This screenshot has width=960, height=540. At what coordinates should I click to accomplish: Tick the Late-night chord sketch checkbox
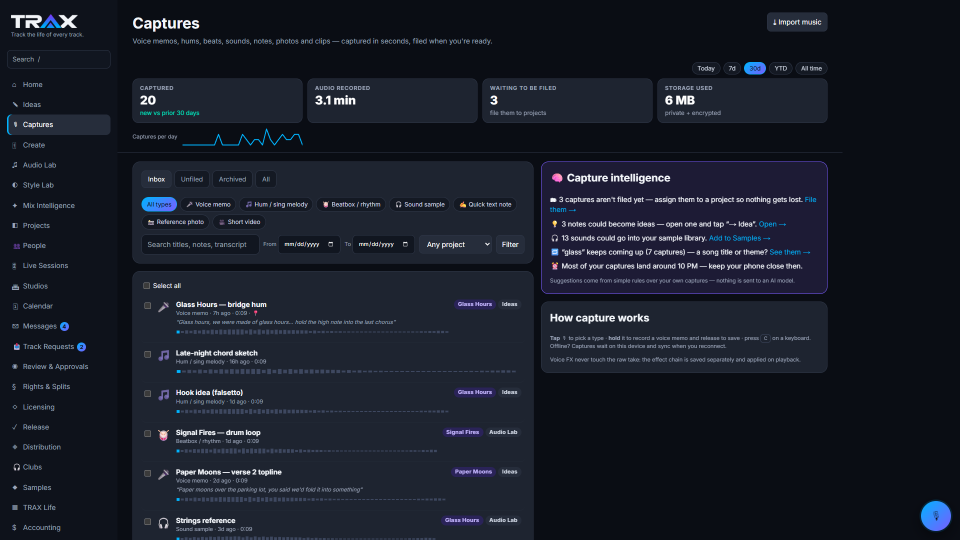[x=148, y=354]
